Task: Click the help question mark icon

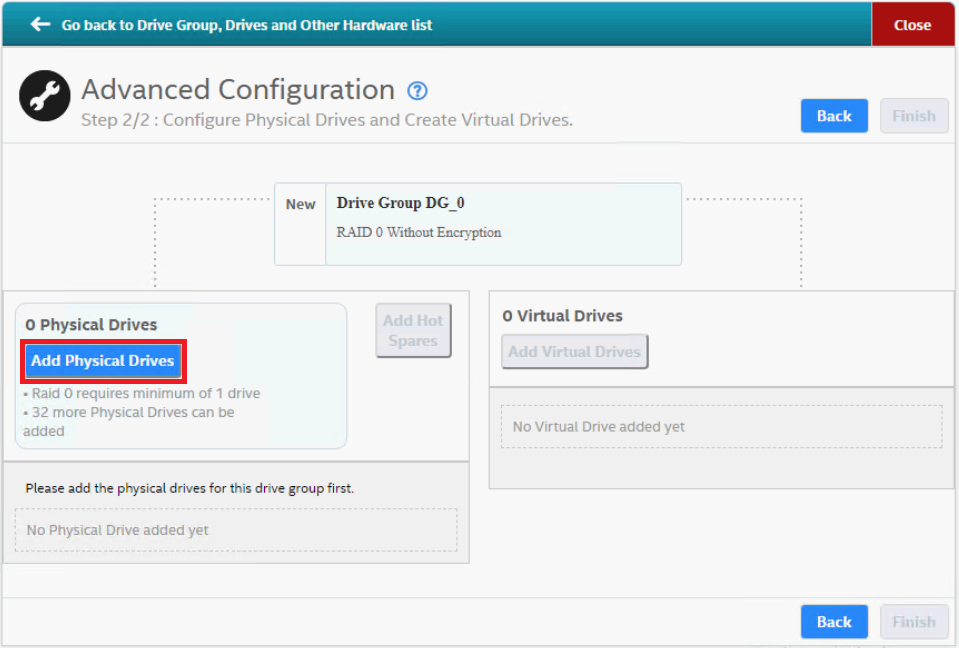Action: click(x=418, y=91)
